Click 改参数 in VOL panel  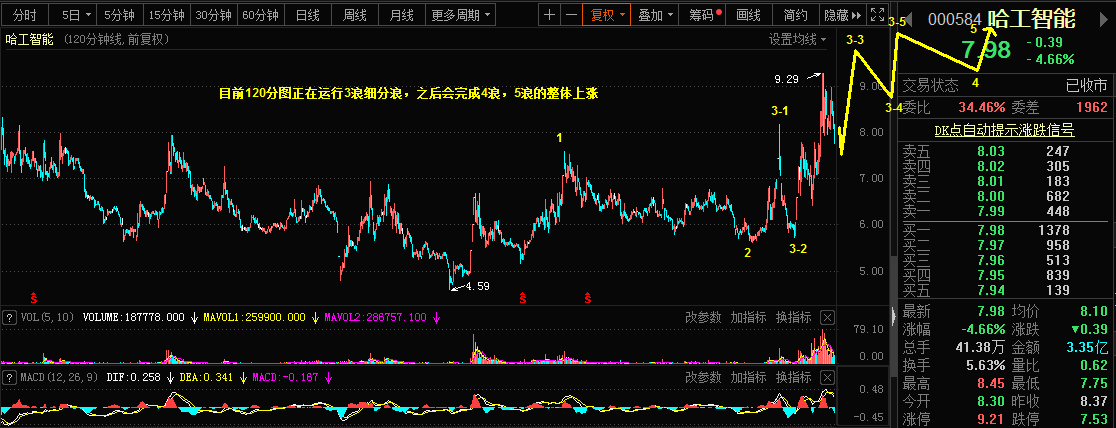click(x=702, y=318)
